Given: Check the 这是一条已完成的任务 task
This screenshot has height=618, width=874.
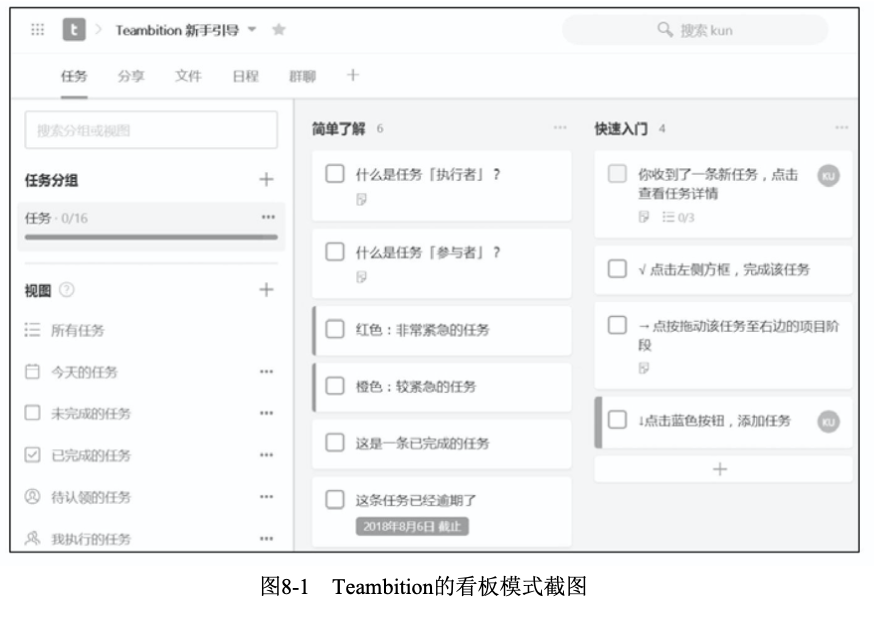Looking at the screenshot, I should [334, 442].
